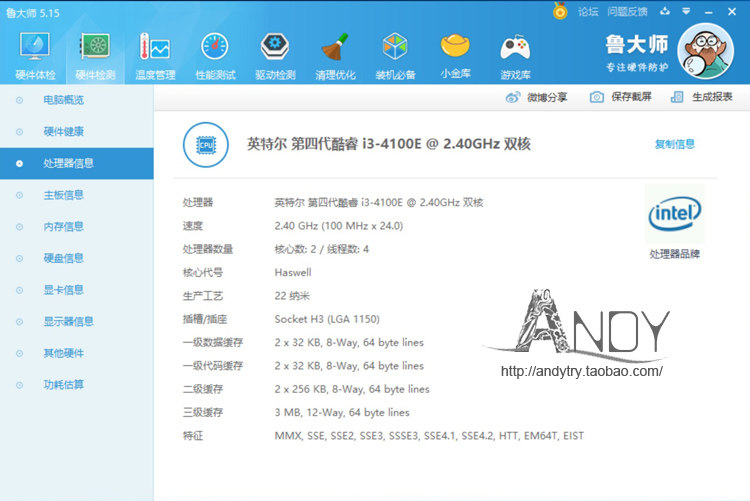Minimize the 鲁大师 window
This screenshot has width=750, height=501.
coord(708,11)
